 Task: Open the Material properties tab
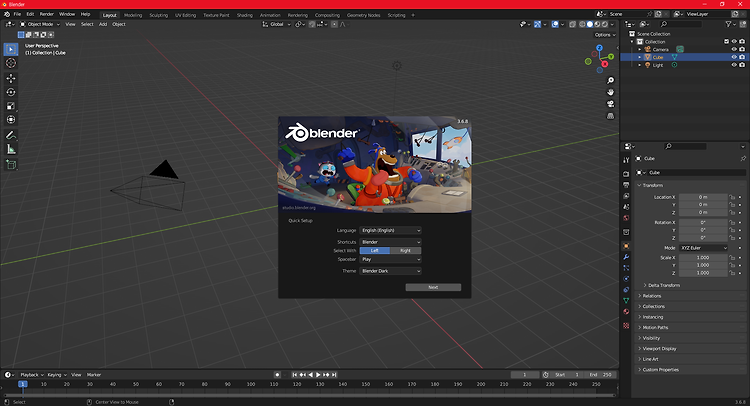point(626,312)
